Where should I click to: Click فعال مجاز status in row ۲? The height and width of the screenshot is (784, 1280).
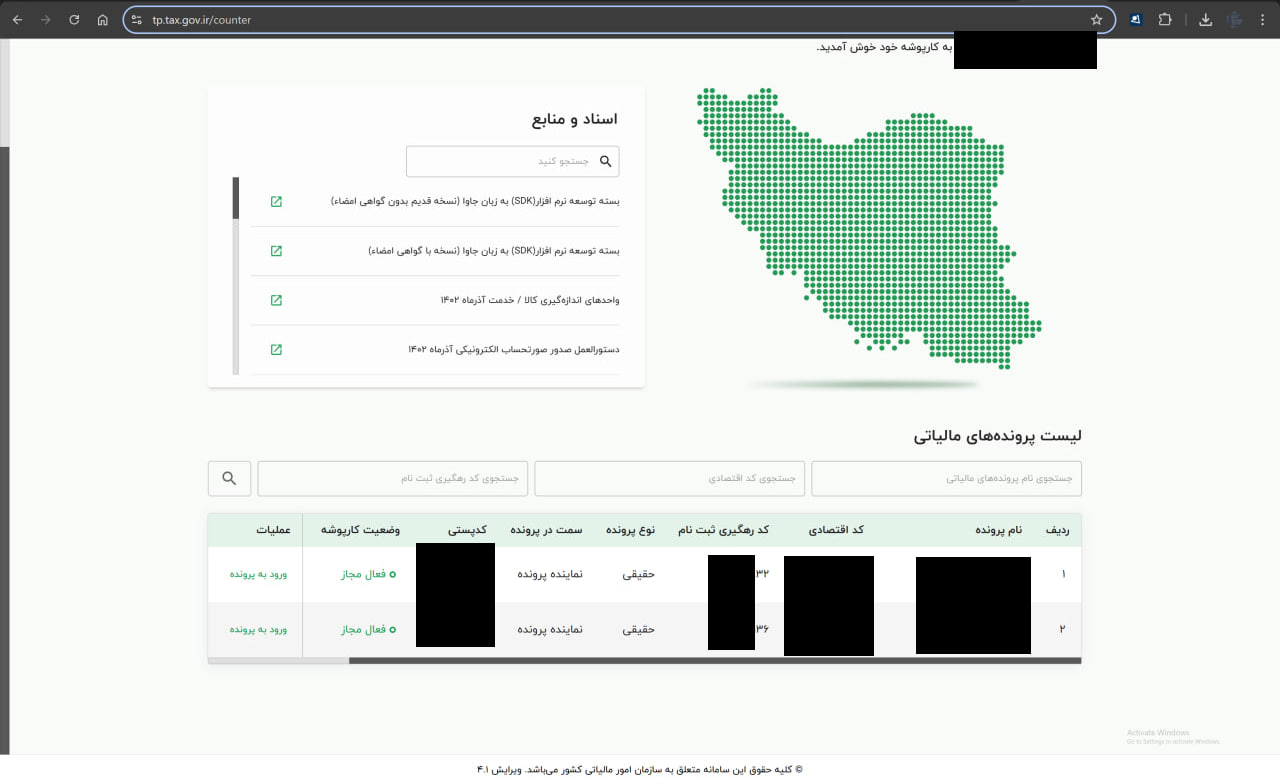(368, 629)
